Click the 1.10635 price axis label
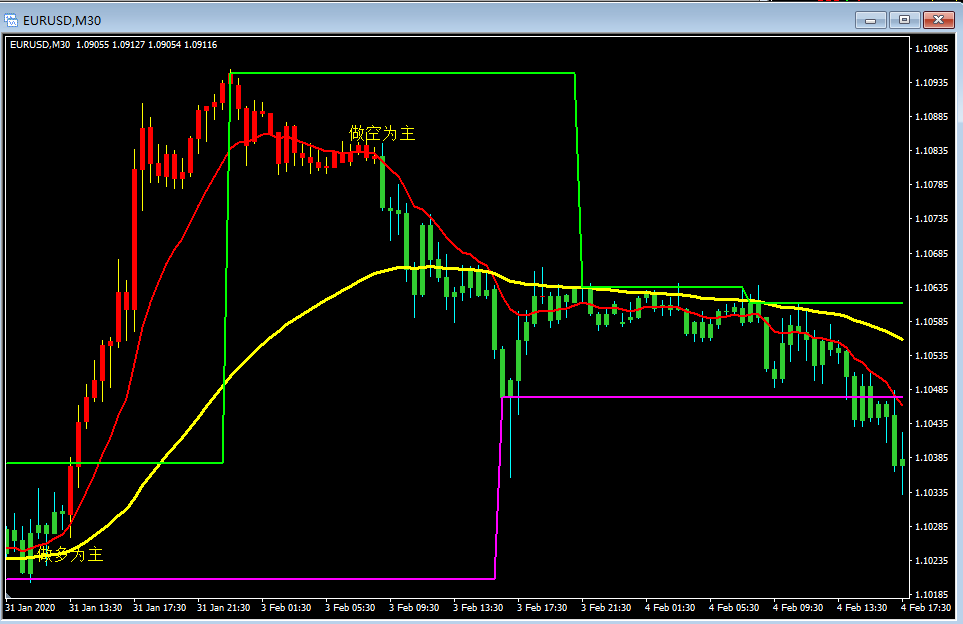 point(930,288)
